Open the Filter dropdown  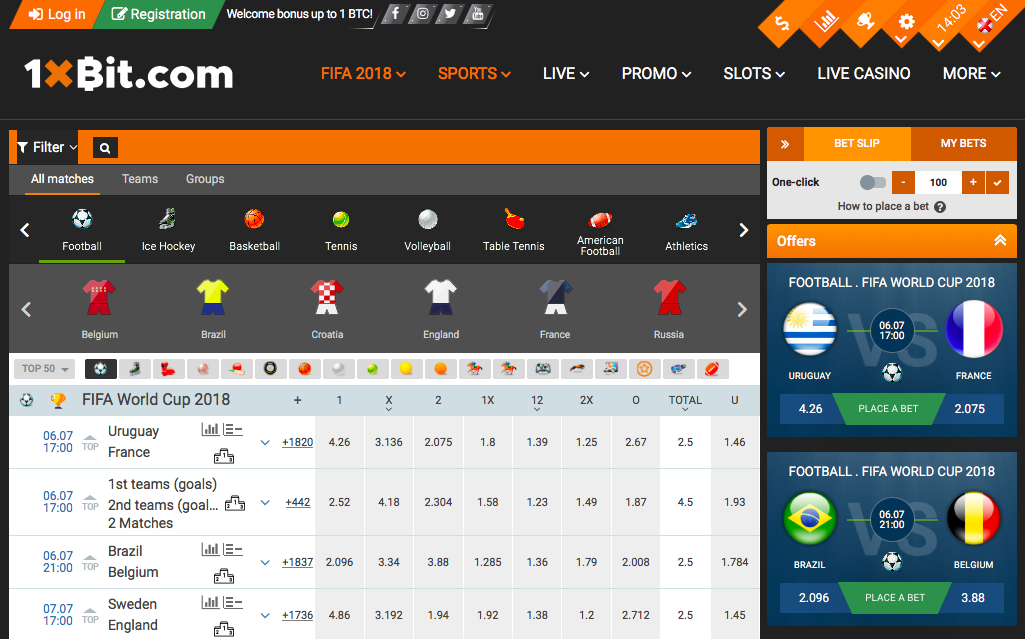pyautogui.click(x=46, y=147)
